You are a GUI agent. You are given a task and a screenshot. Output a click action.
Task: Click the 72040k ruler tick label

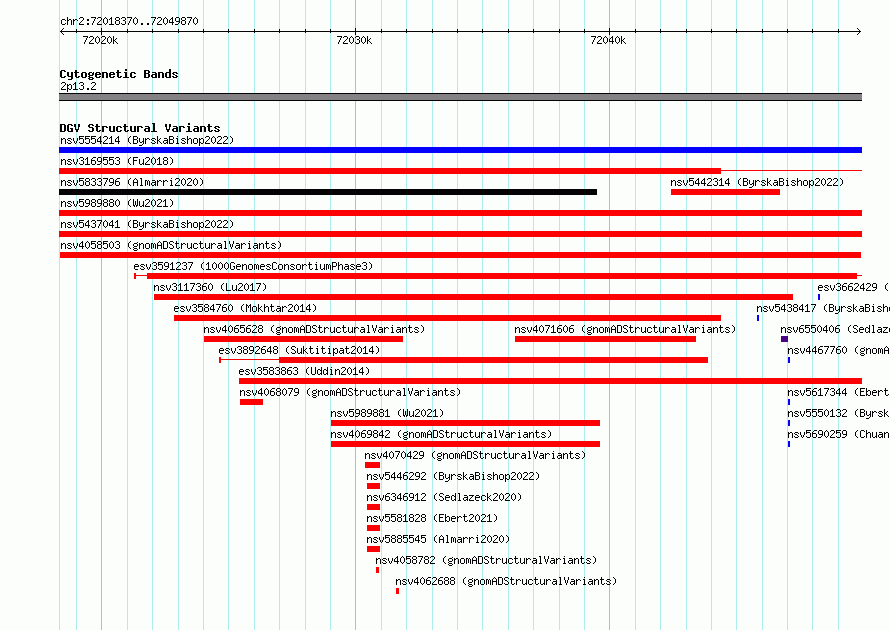point(608,40)
